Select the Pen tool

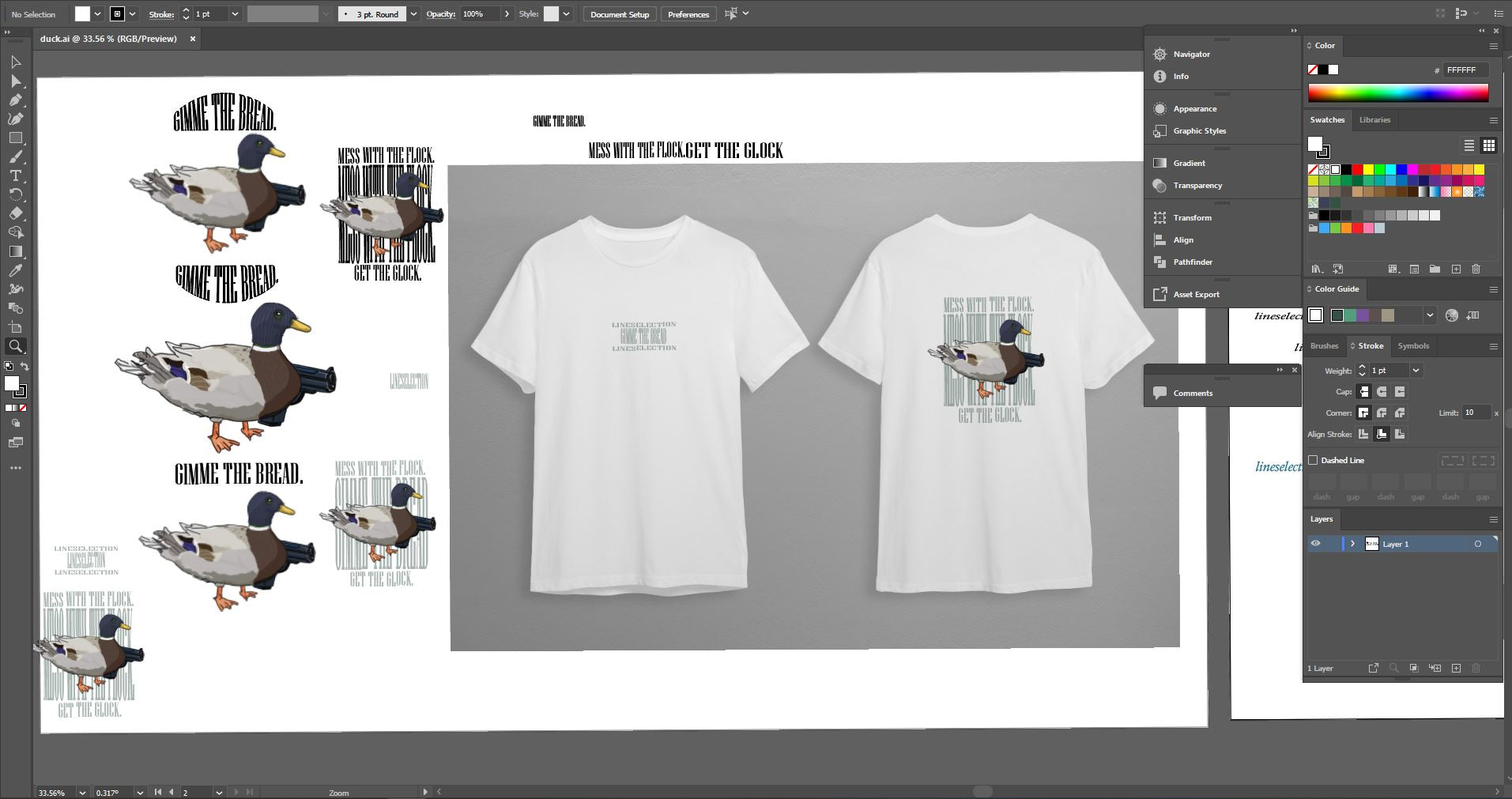point(15,100)
